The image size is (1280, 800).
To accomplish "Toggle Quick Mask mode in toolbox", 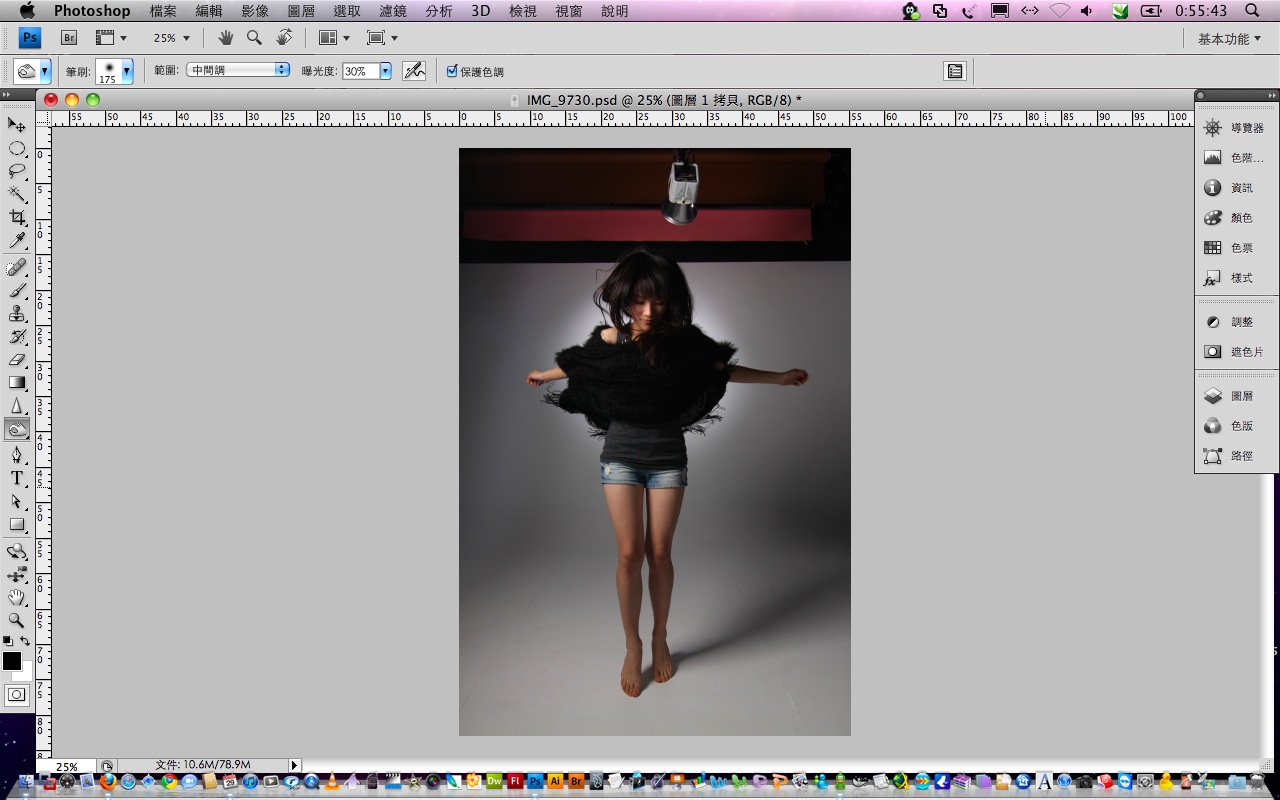I will (x=17, y=695).
